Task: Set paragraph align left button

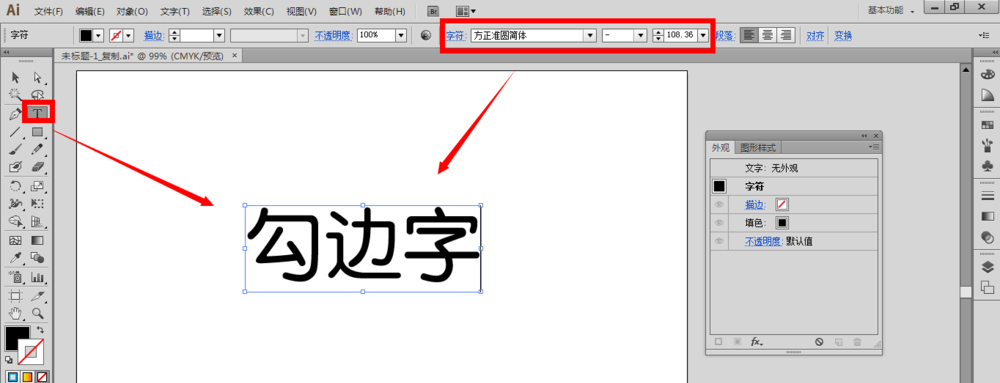Action: [749, 36]
